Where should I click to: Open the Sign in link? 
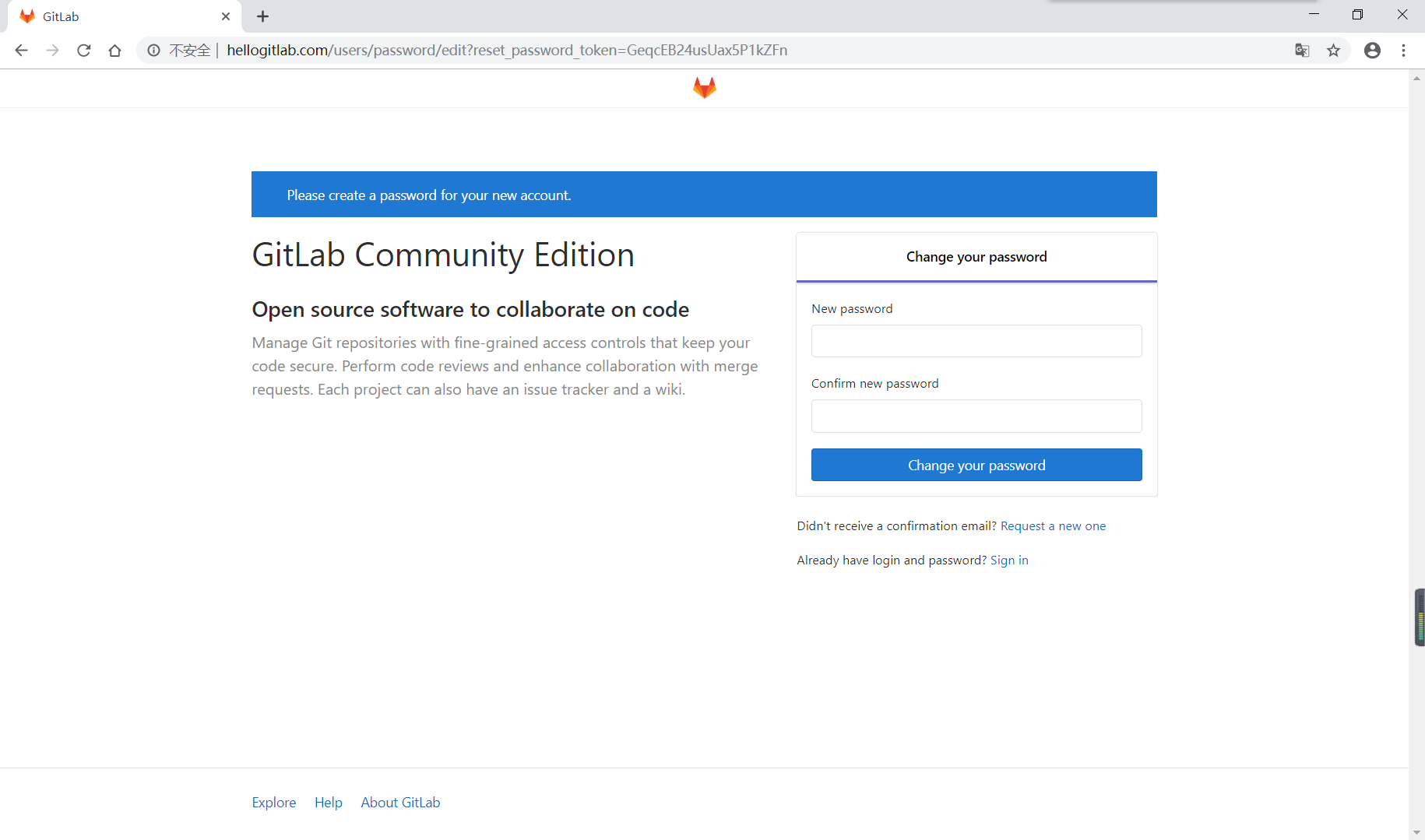[x=1009, y=561]
